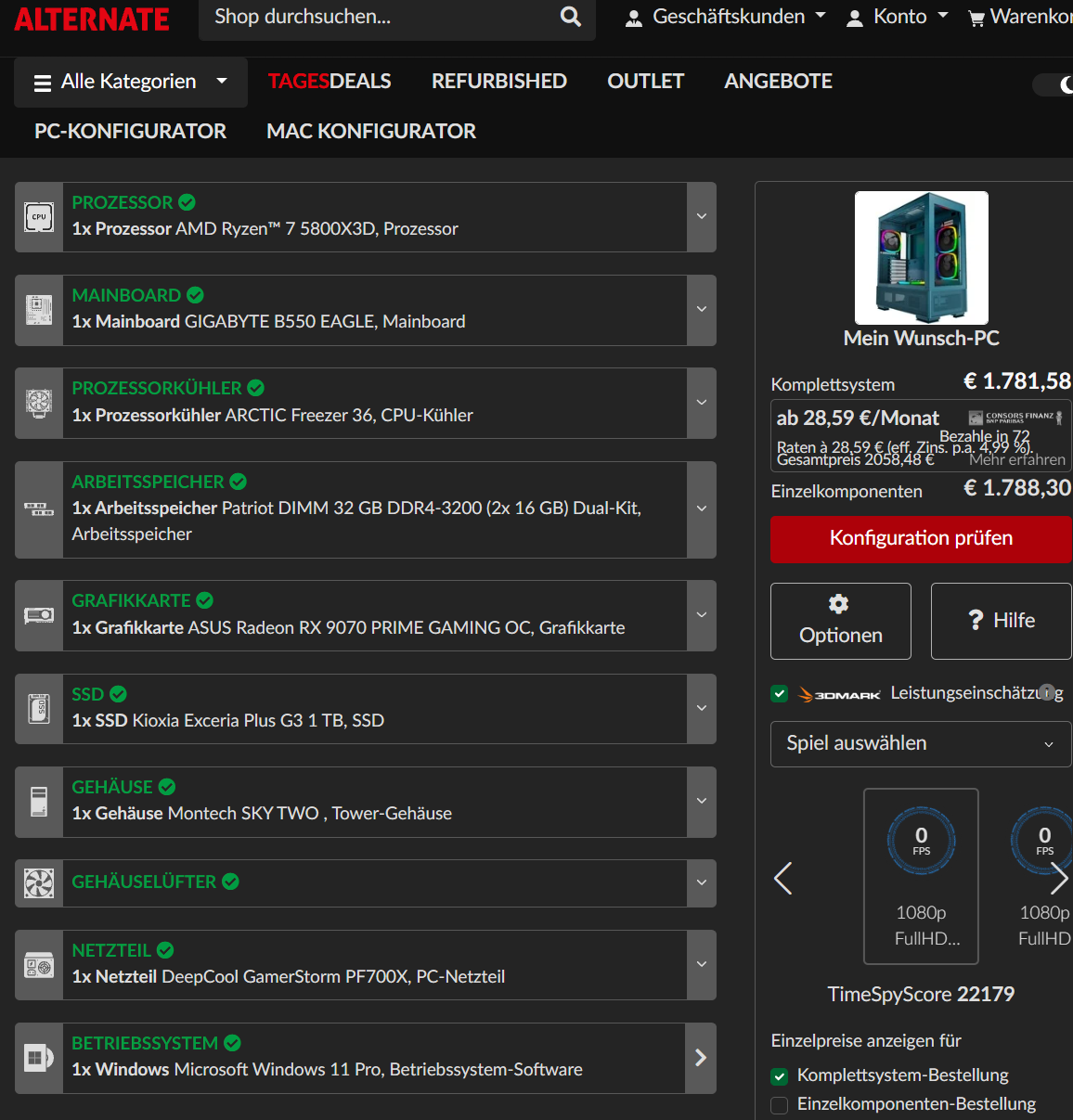Expand the Mainboard section
Screen dimensions: 1073x1120
702,310
